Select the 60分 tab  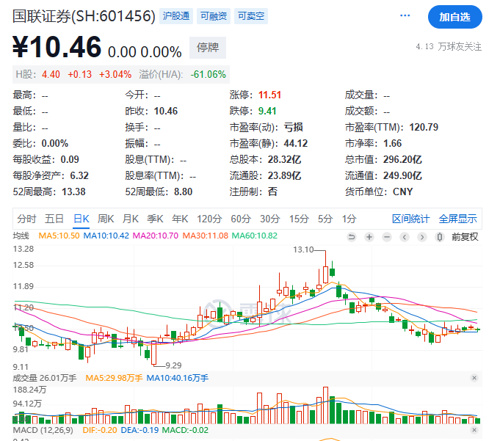coord(241,219)
